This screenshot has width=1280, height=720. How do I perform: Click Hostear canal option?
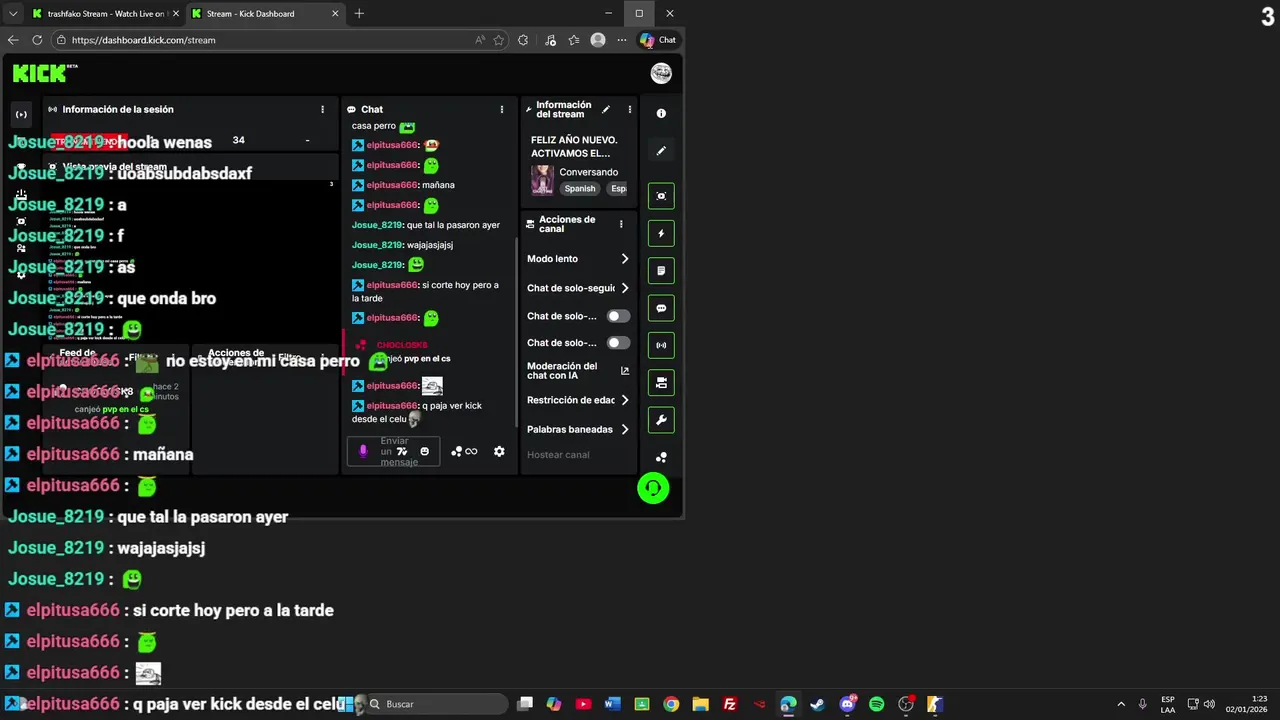tap(558, 455)
